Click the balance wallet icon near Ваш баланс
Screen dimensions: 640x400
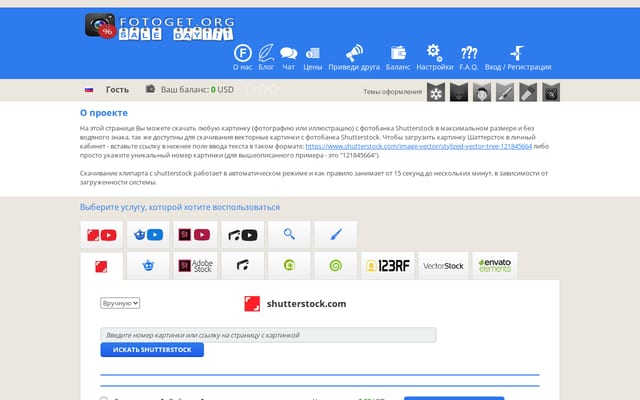(151, 89)
